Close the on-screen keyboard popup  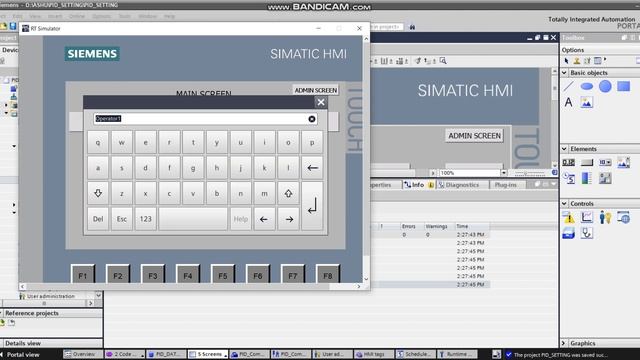coord(321,102)
